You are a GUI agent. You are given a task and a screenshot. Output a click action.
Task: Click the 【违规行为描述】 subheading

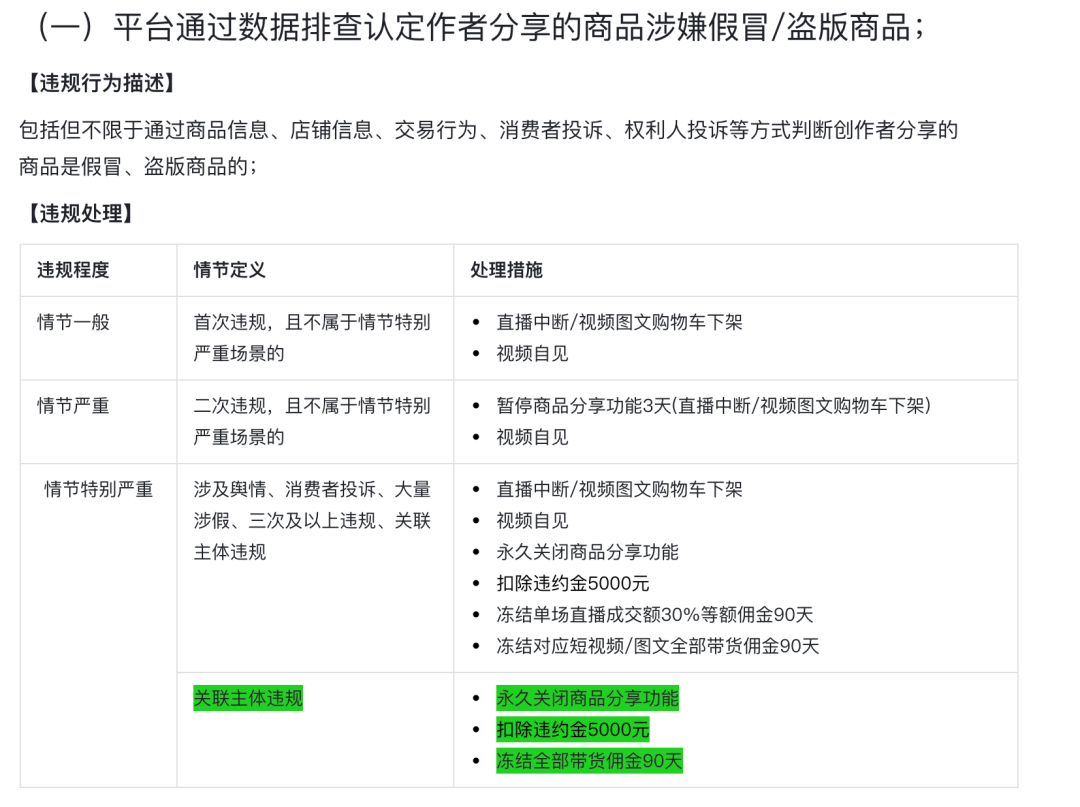coord(98,84)
